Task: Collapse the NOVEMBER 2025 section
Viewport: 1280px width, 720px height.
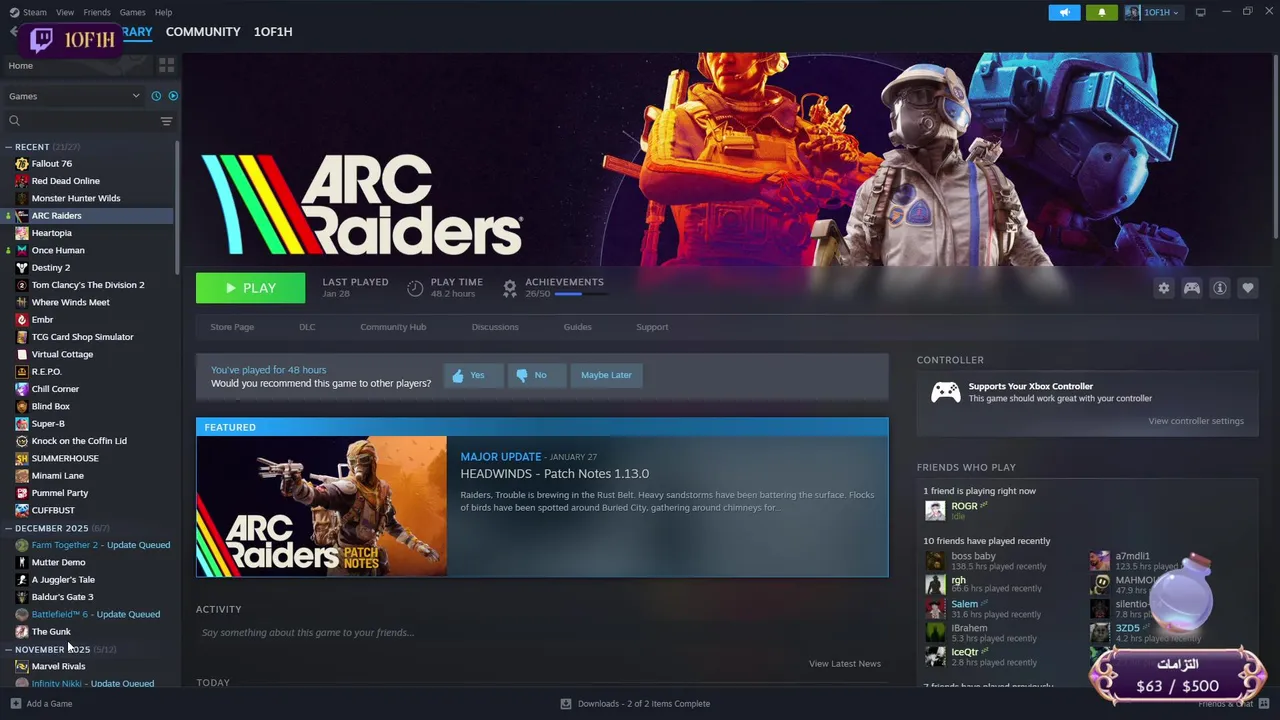Action: pos(8,650)
